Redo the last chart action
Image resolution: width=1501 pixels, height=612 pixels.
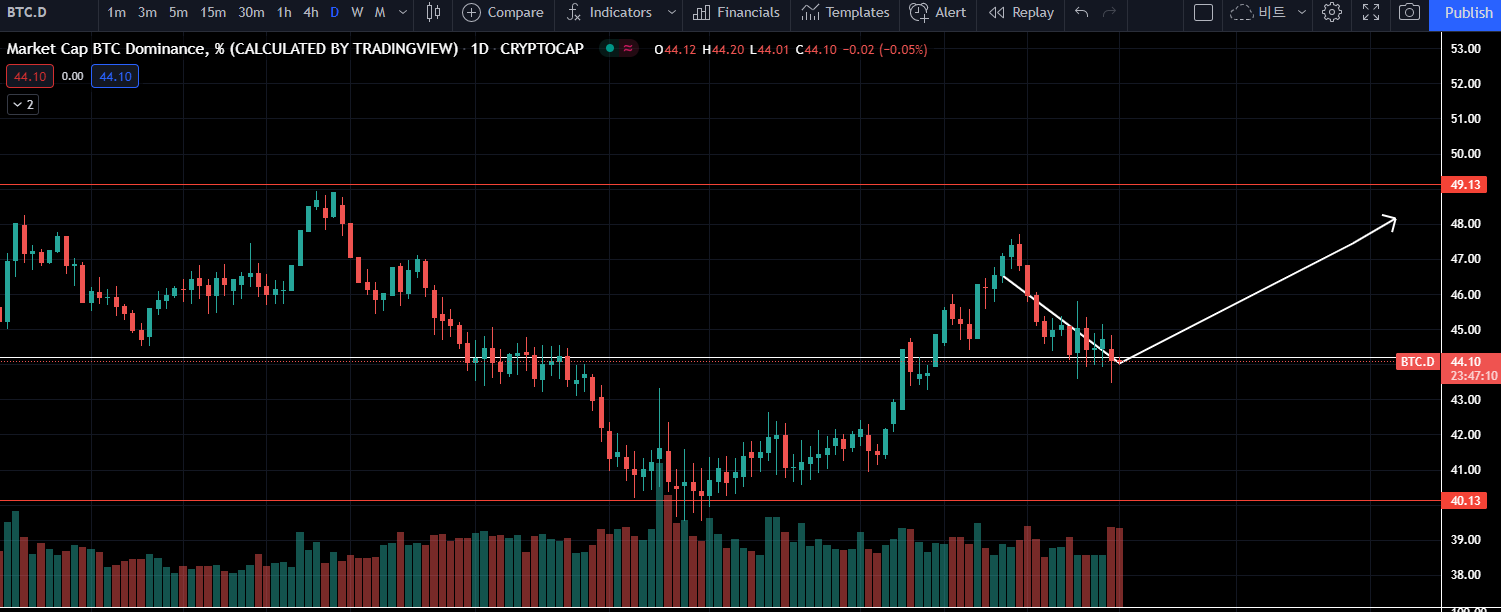1109,13
